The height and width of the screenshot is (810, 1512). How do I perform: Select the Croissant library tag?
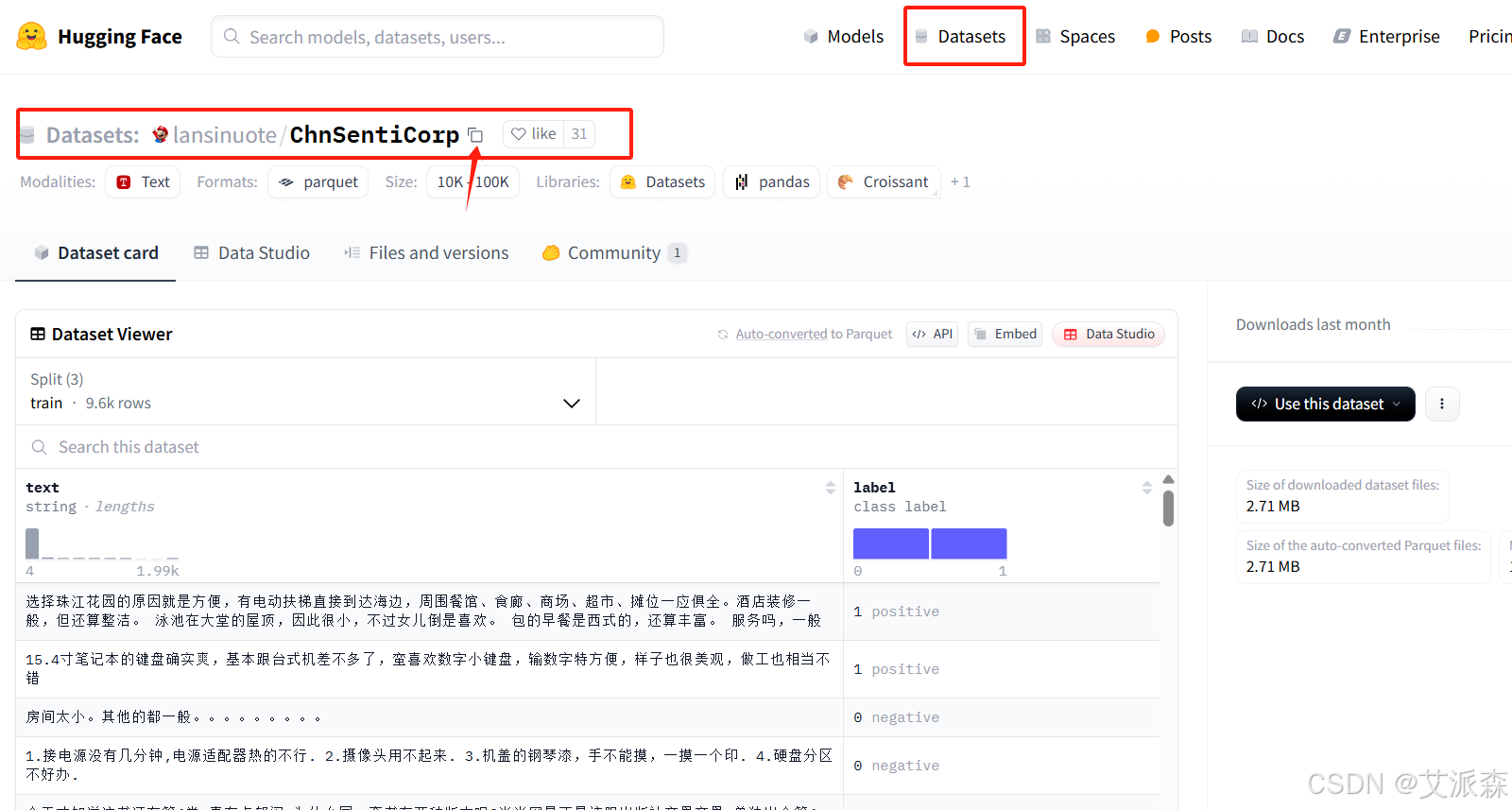(884, 182)
